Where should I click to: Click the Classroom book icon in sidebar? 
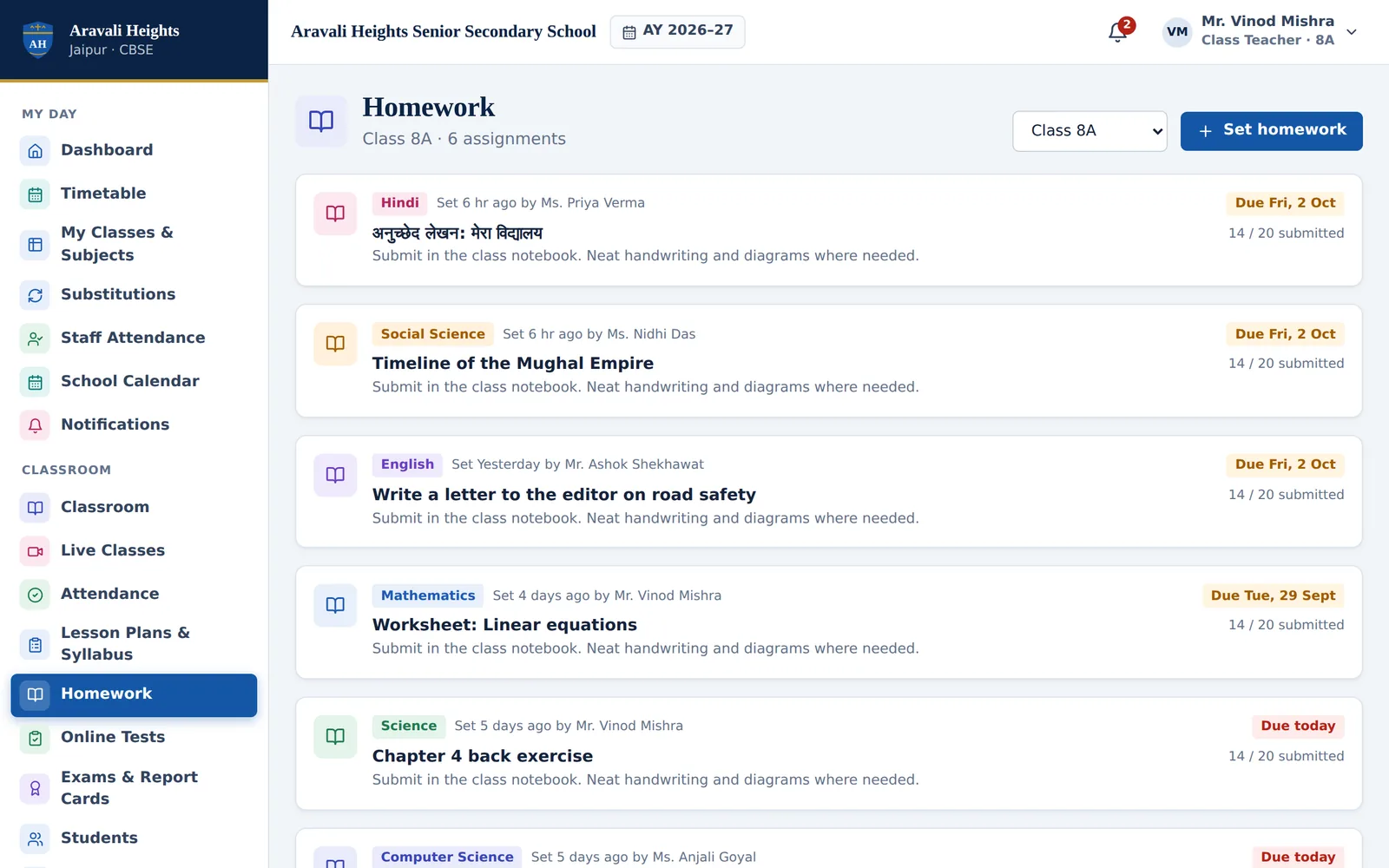[x=35, y=507]
